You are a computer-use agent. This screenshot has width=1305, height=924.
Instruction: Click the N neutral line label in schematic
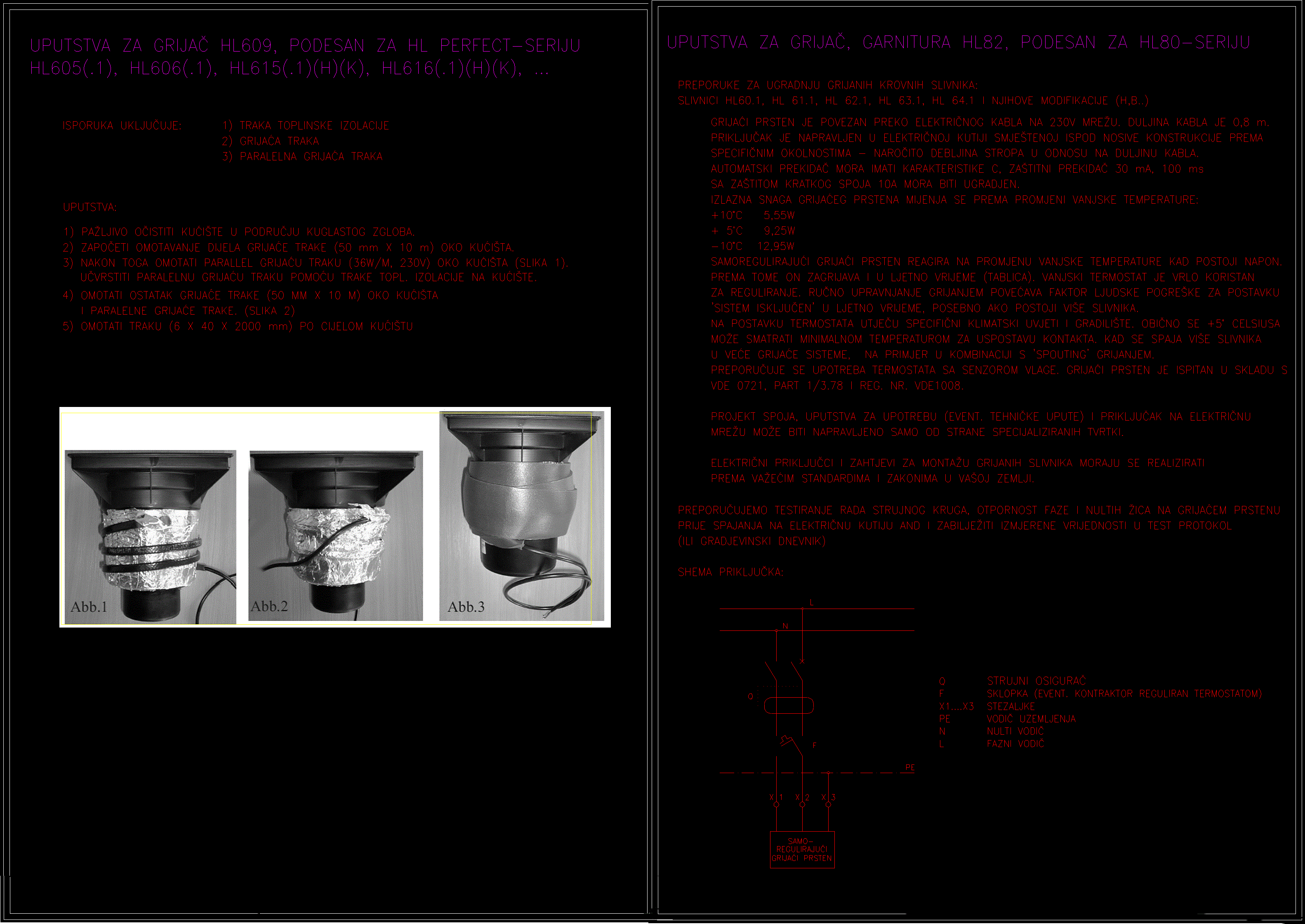(785, 626)
